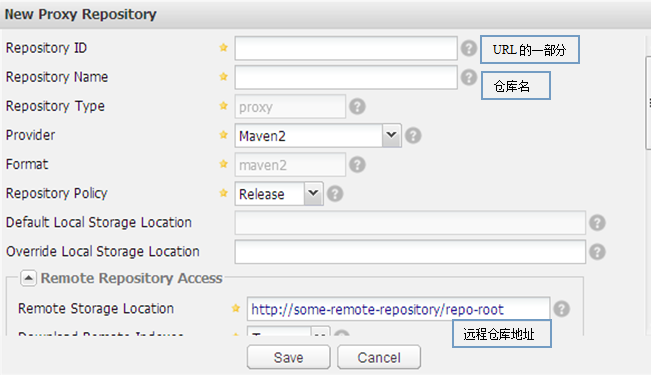Click the Repository Type label
Viewport: 654px width, 375px height.
pos(55,106)
